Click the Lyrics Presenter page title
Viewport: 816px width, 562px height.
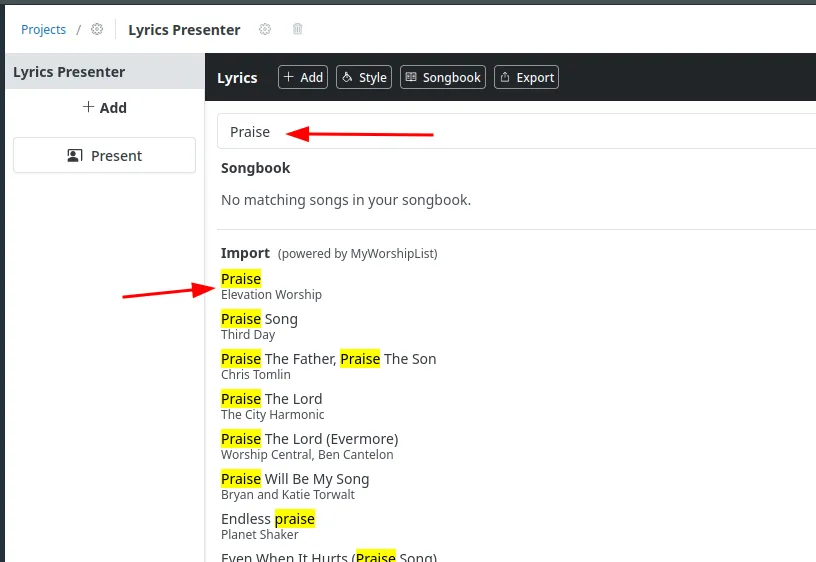[184, 30]
